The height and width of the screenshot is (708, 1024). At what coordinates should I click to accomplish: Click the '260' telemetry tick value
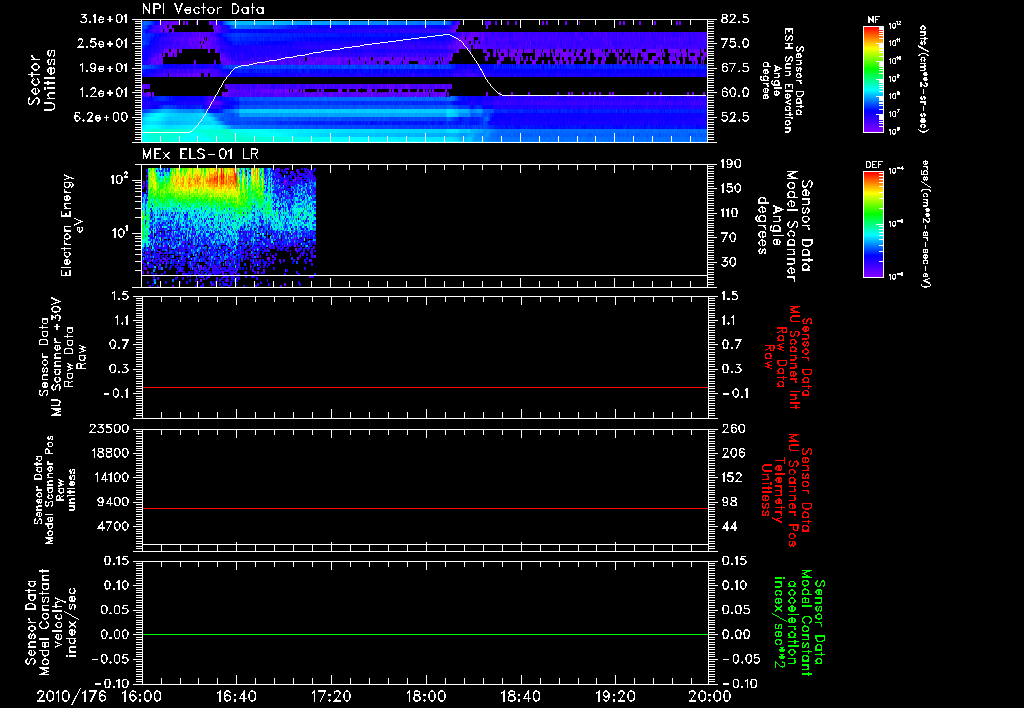click(x=732, y=428)
